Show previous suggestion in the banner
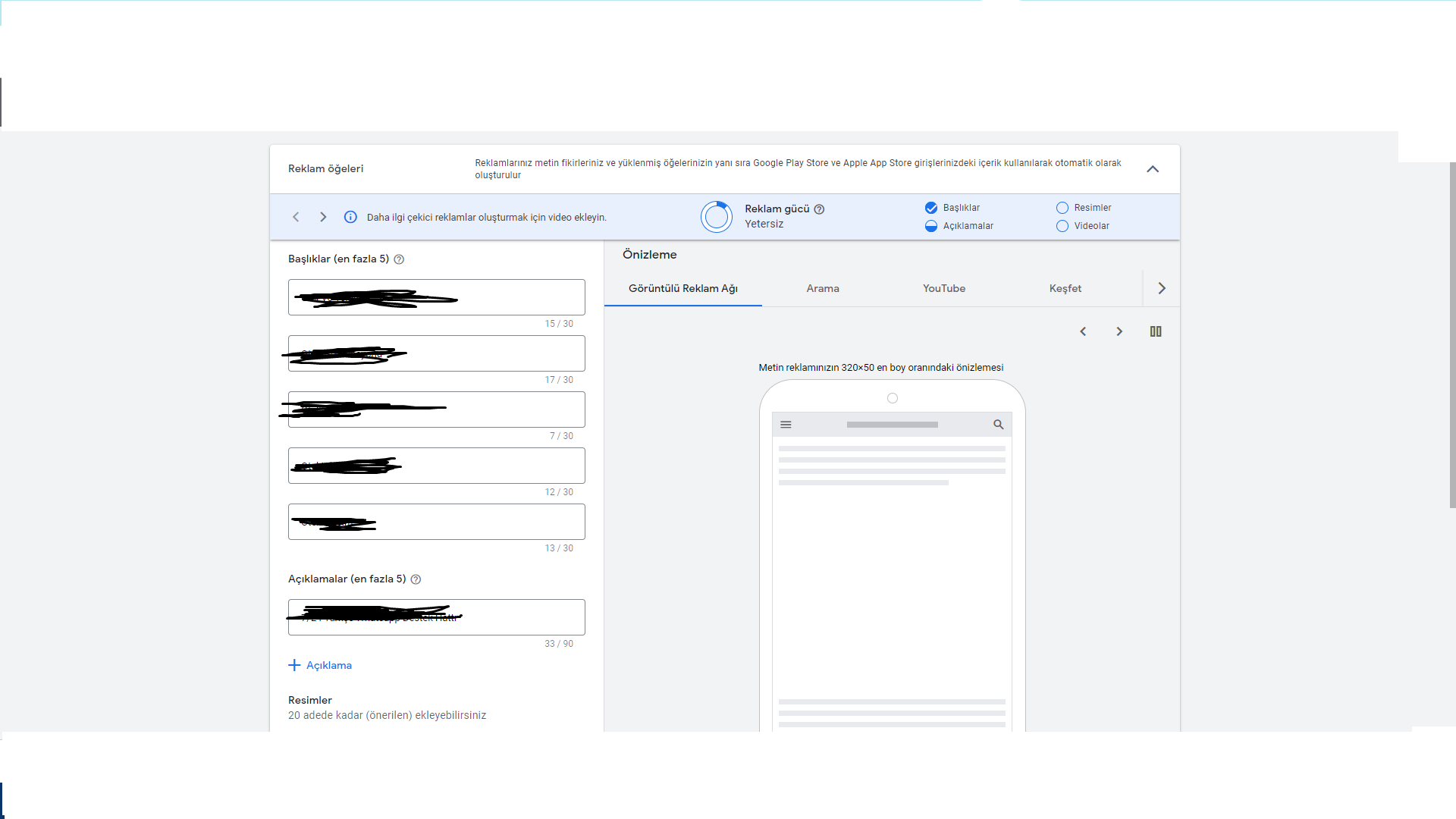 [296, 217]
